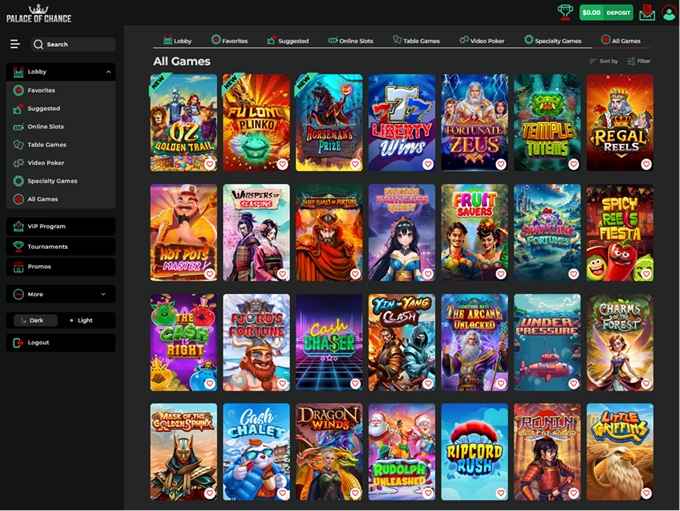Favorite Liberty Wins with heart icon
This screenshot has width=680, height=511.
(428, 164)
